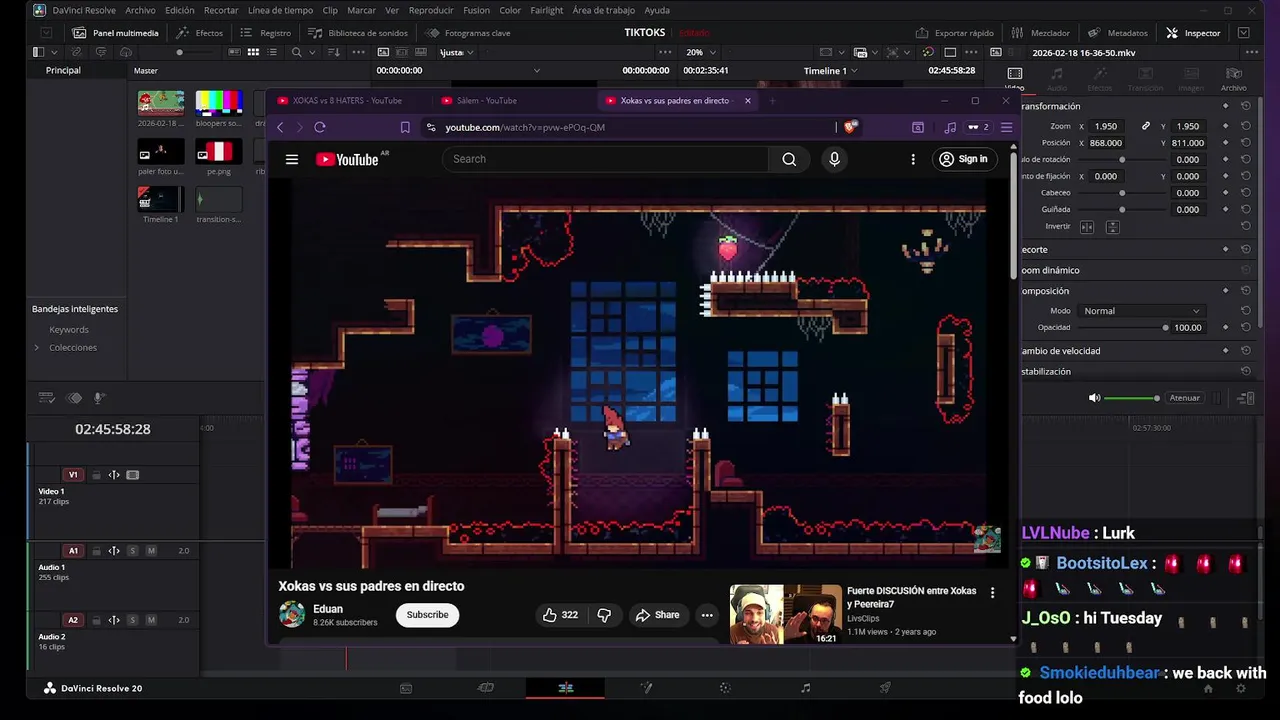1280x720 pixels.
Task: Reset the Transformación section
Action: click(1246, 106)
